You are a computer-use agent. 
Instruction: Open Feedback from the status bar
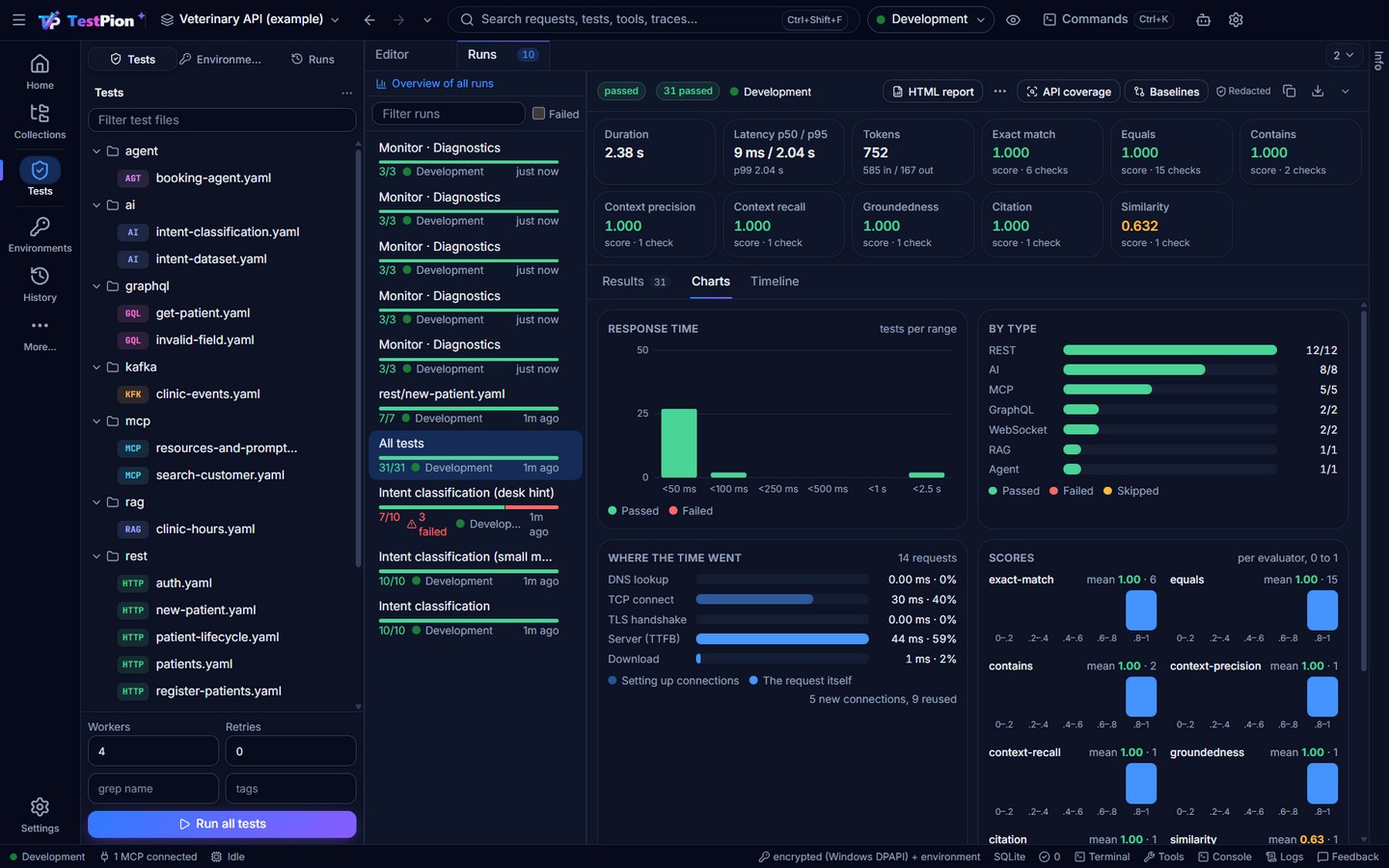pyautogui.click(x=1348, y=856)
